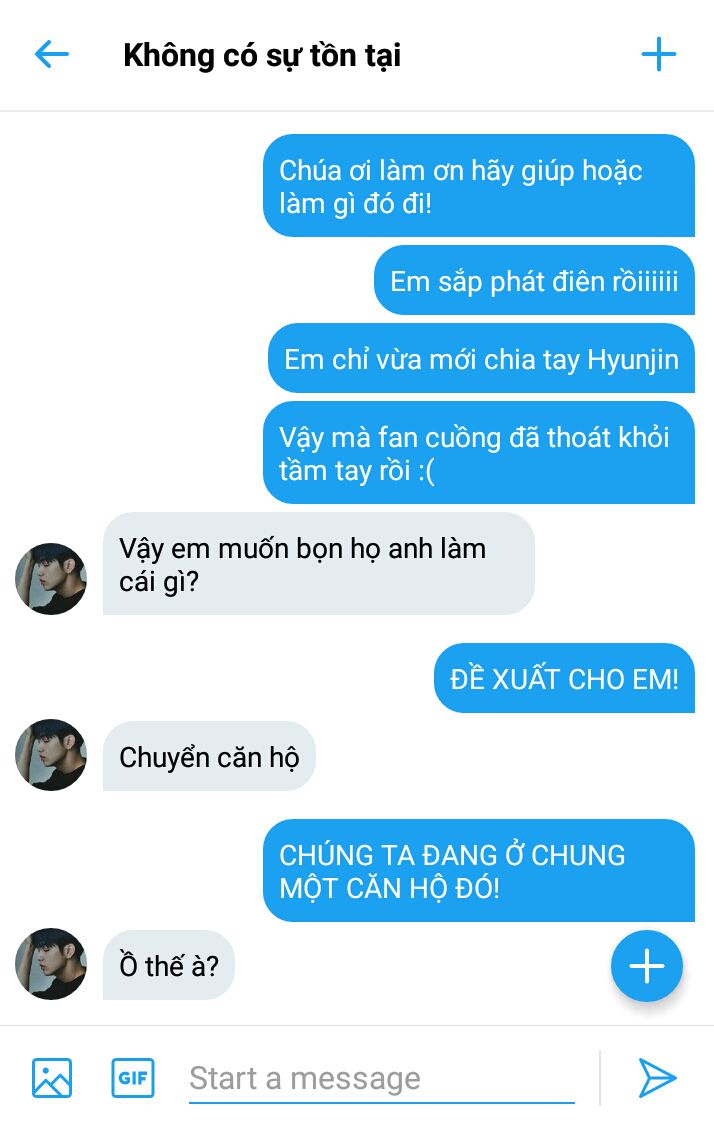
Task: Tap the floating blue plus button
Action: point(647,966)
